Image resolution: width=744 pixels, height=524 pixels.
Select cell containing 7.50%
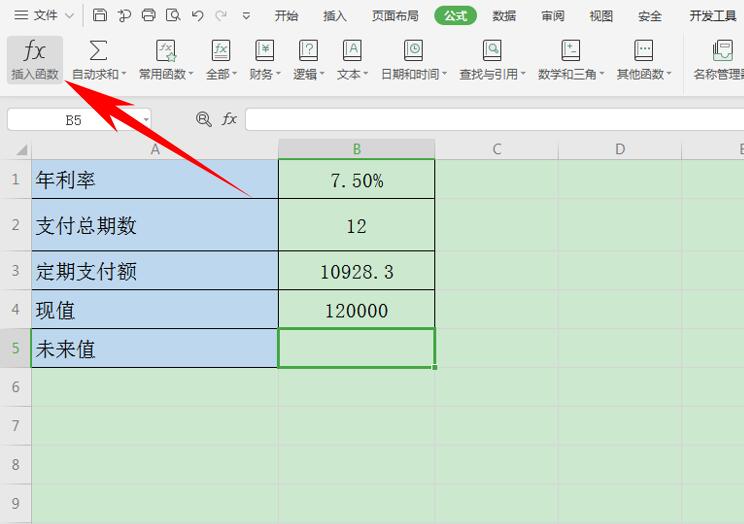(x=356, y=179)
